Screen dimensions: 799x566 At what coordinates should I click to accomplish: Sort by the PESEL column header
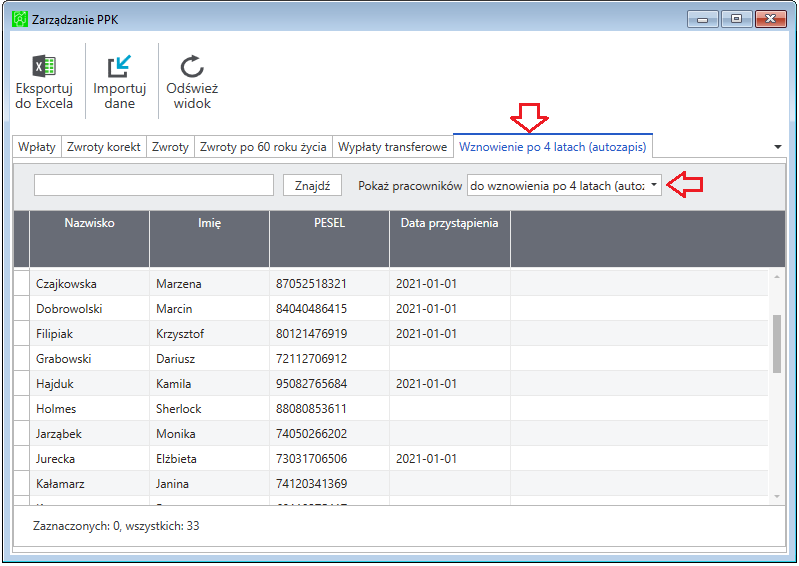click(x=329, y=238)
